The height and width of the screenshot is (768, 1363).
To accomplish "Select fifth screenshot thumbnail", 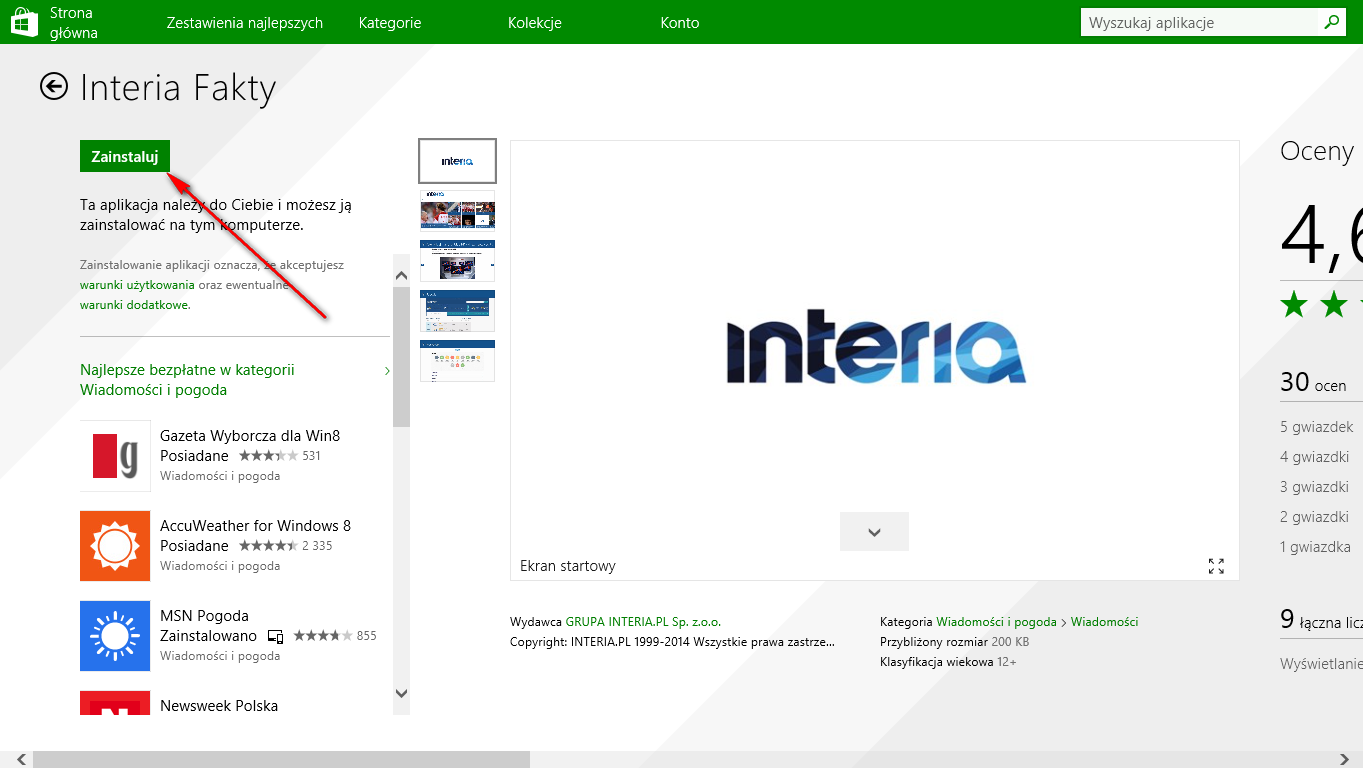I will click(x=457, y=361).
